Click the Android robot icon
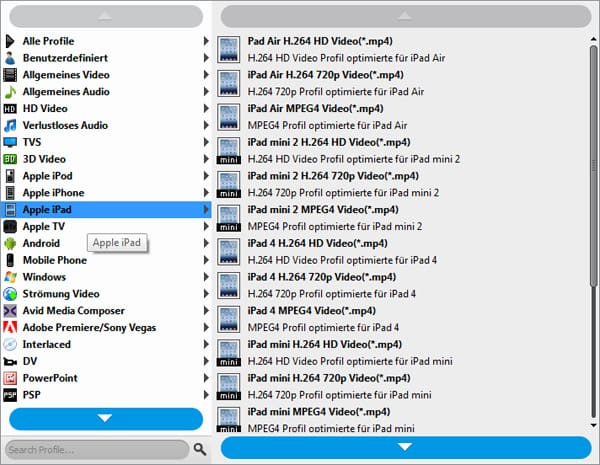The width and height of the screenshot is (600, 465). coord(10,243)
